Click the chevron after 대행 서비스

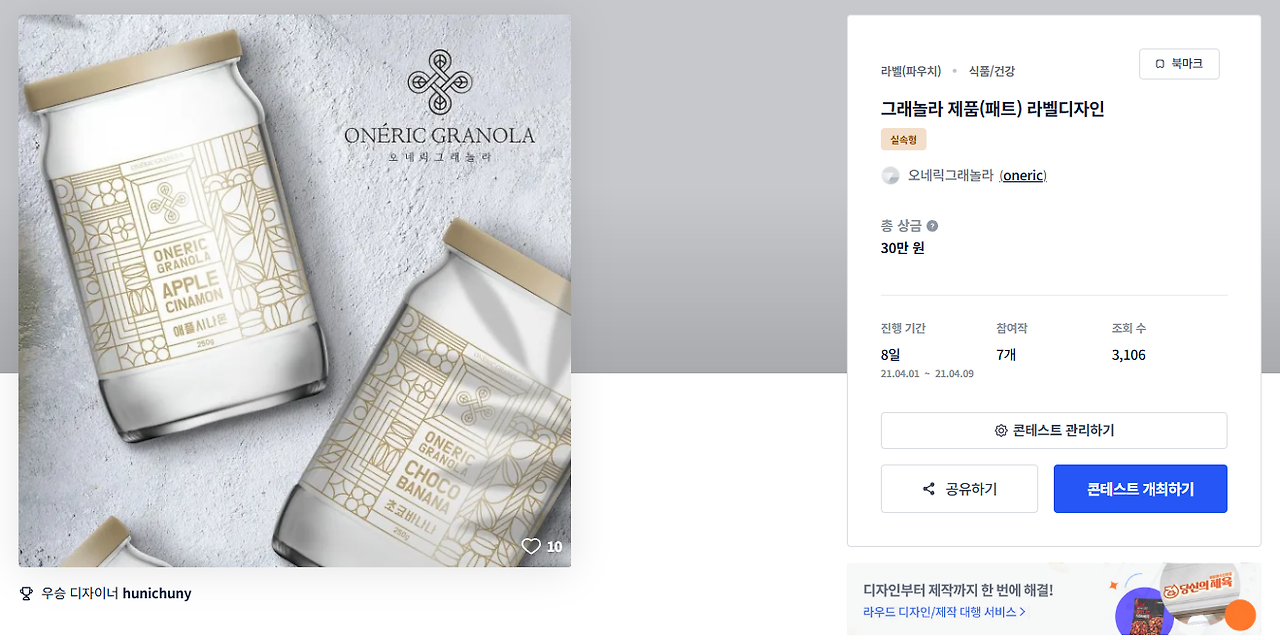pos(1023,612)
